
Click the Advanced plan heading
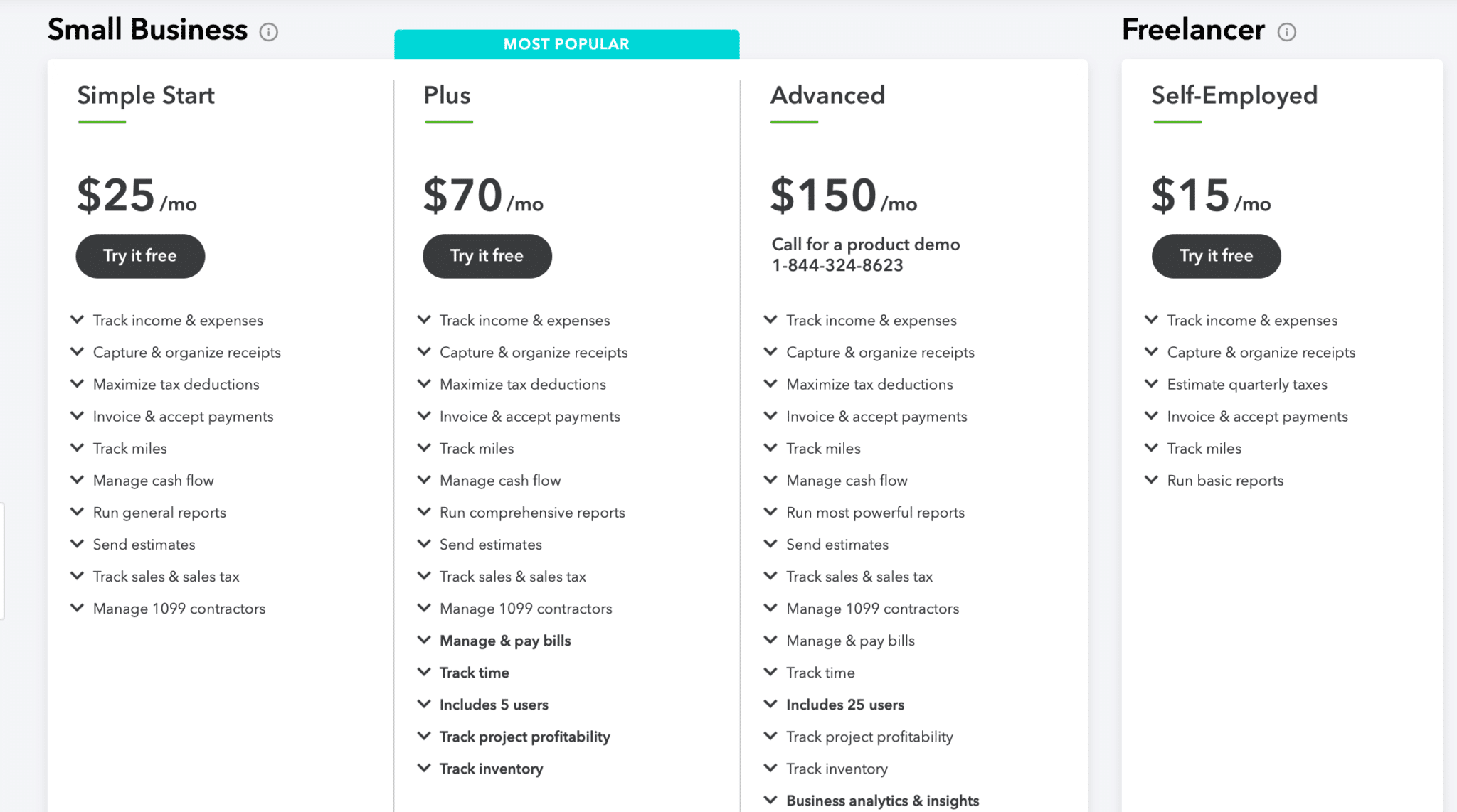point(827,95)
